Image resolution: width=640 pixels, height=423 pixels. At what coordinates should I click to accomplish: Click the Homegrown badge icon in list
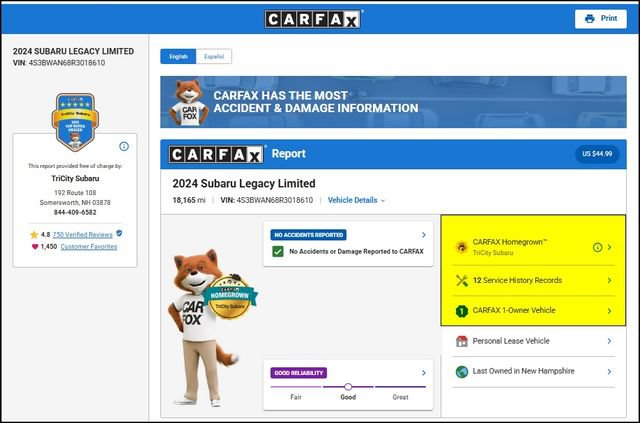point(462,247)
